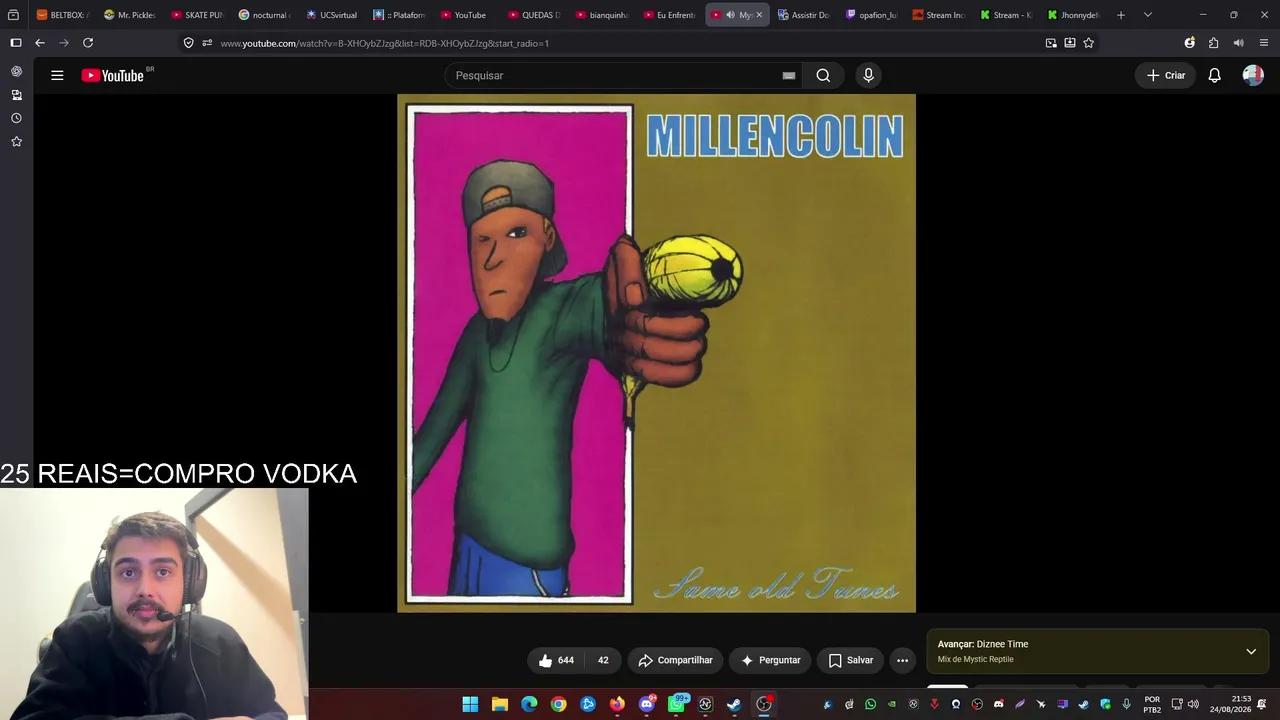Share the video with Compartilhar
Screen dimensions: 1280x720
pyautogui.click(x=675, y=660)
